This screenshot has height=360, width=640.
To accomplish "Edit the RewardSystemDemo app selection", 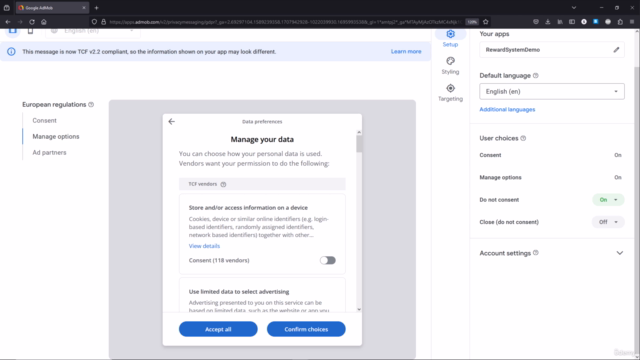I will (616, 50).
